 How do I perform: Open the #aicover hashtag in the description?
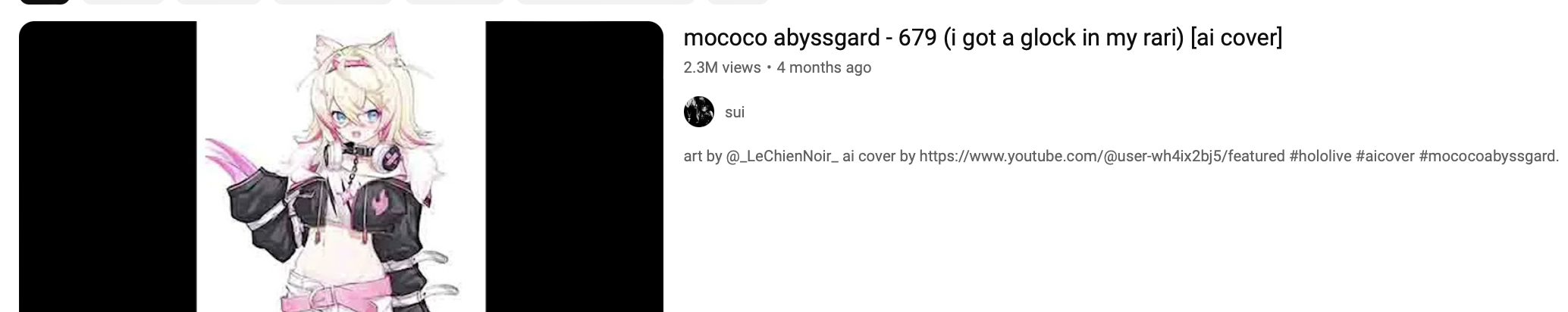[x=1385, y=156]
